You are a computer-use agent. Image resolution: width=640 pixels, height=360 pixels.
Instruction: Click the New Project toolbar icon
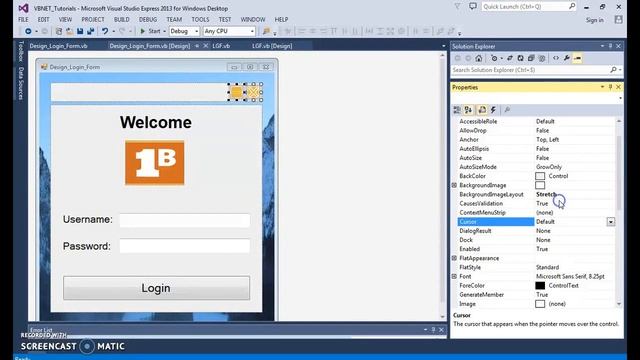pyautogui.click(x=59, y=31)
